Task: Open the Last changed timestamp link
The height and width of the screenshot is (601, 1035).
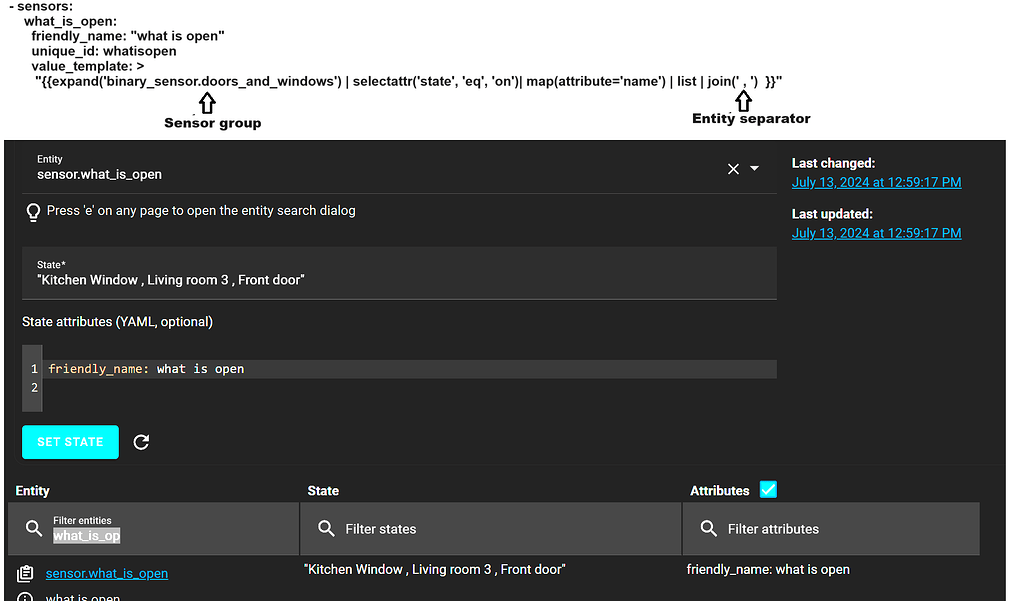Action: click(876, 182)
